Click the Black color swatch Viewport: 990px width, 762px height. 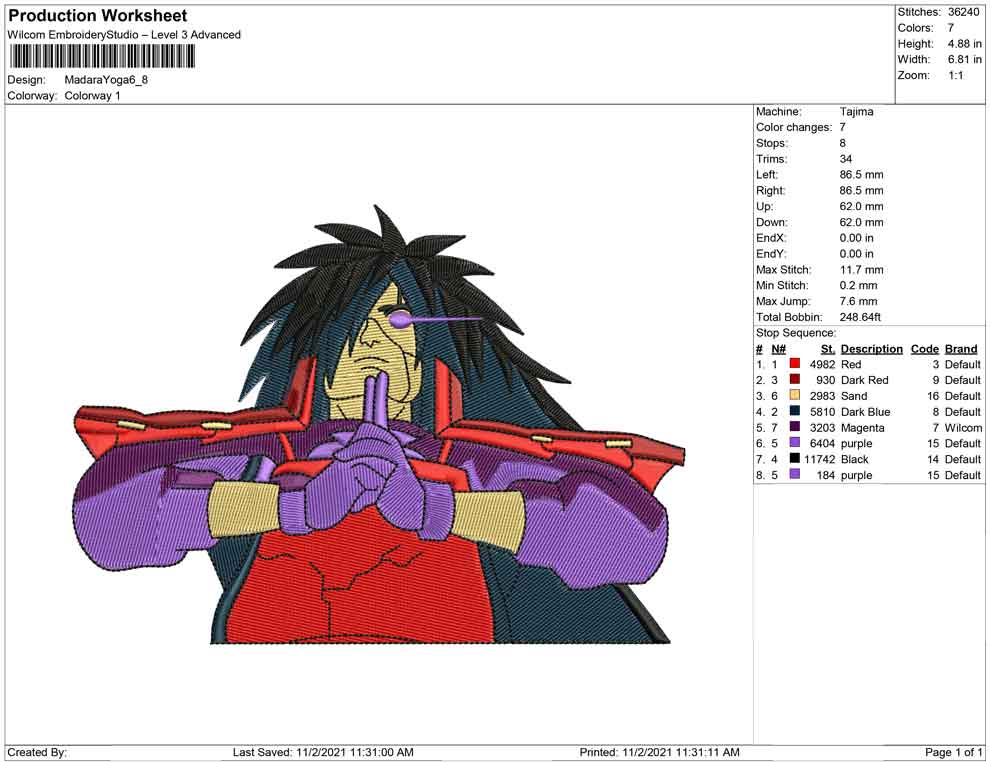point(794,458)
